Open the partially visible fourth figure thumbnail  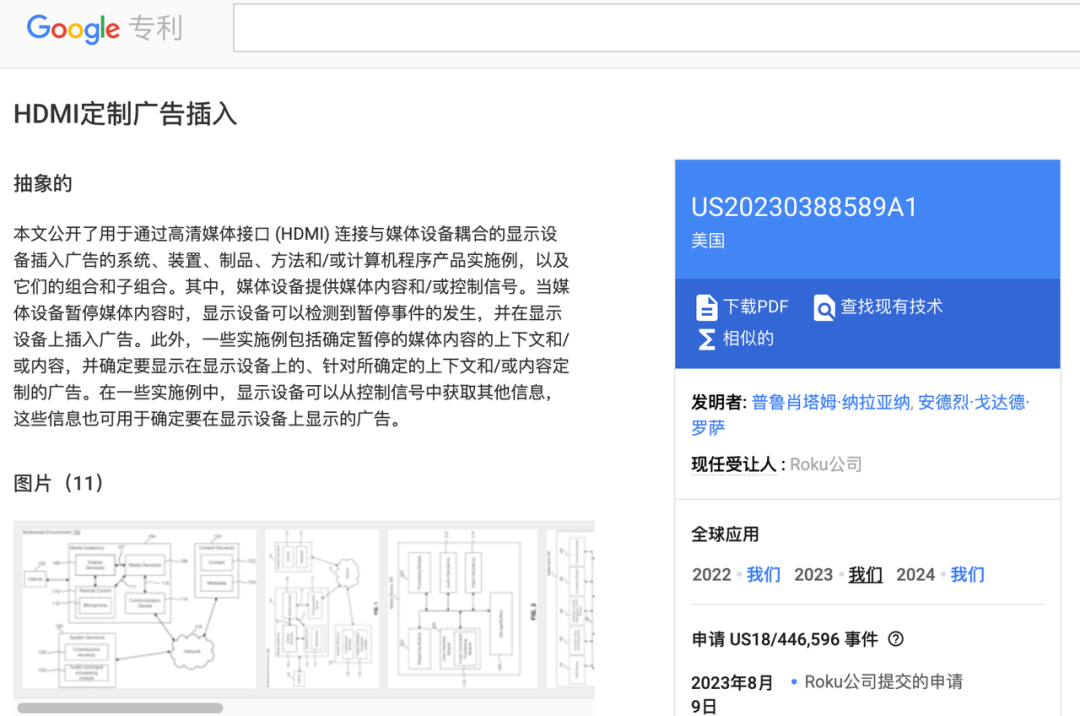click(x=570, y=609)
